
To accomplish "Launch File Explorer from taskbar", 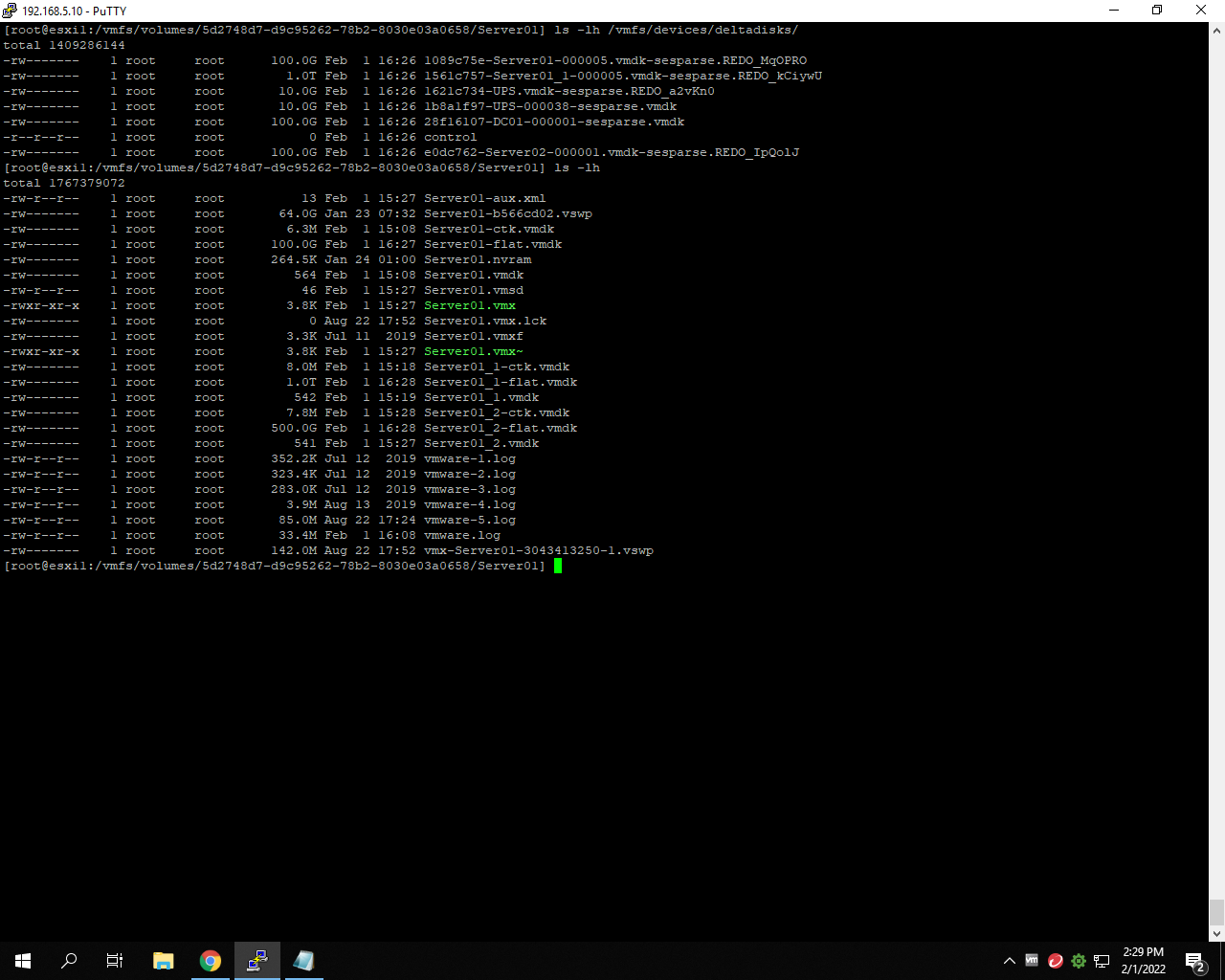I will [x=164, y=961].
